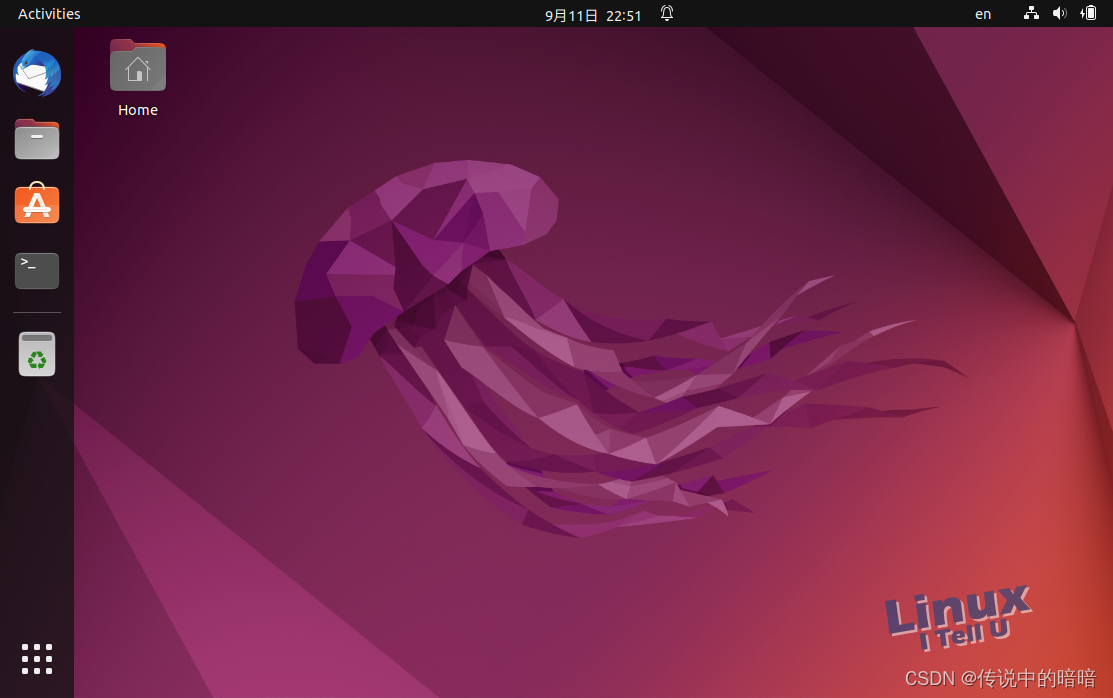Click the notification bell icon
The height and width of the screenshot is (698, 1113).
click(667, 14)
